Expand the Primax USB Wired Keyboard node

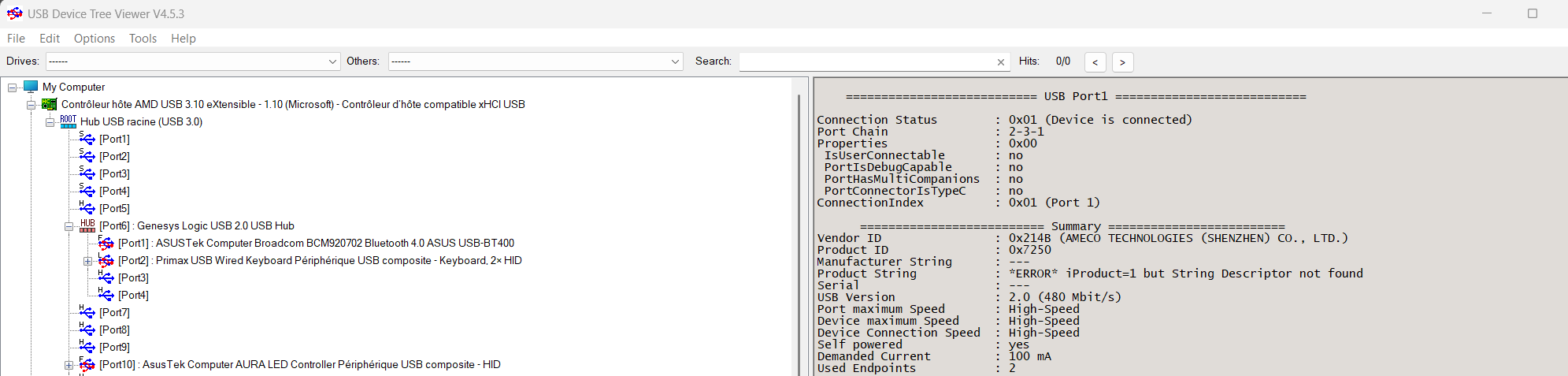point(88,261)
